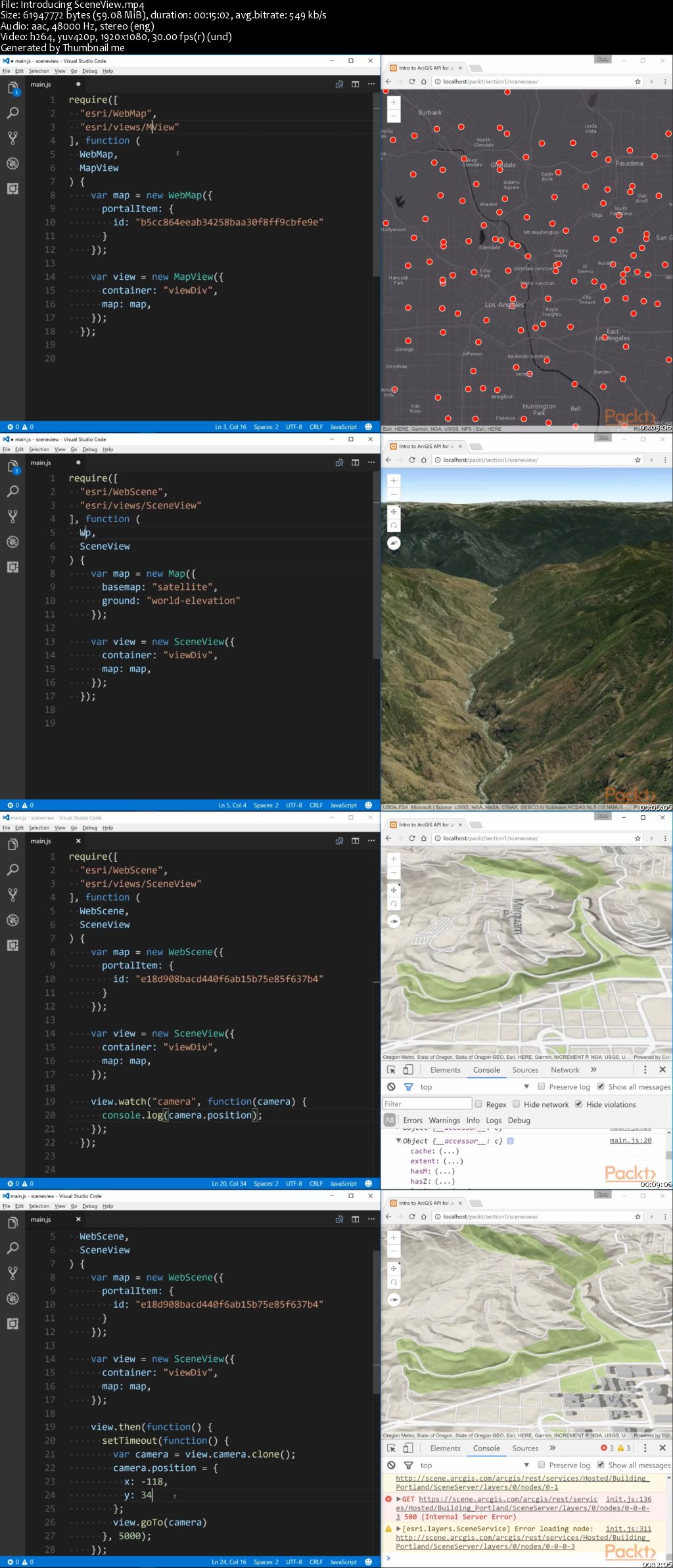The image size is (673, 1568).
Task: Switch to Network tab in DevTools
Action: tap(565, 1069)
